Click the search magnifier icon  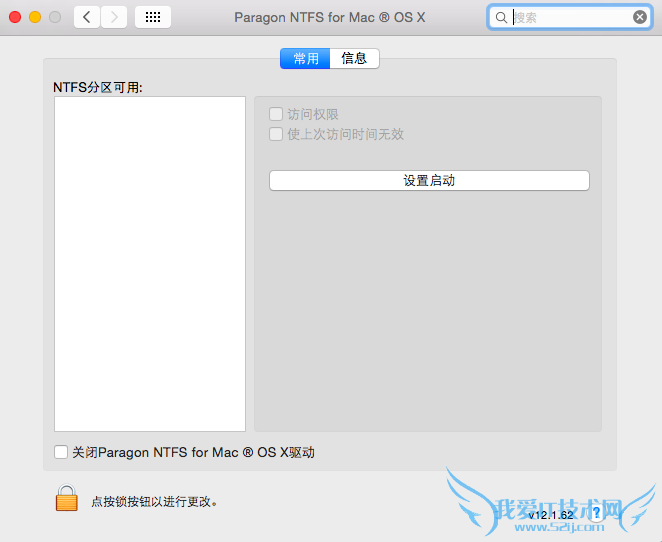tap(501, 18)
